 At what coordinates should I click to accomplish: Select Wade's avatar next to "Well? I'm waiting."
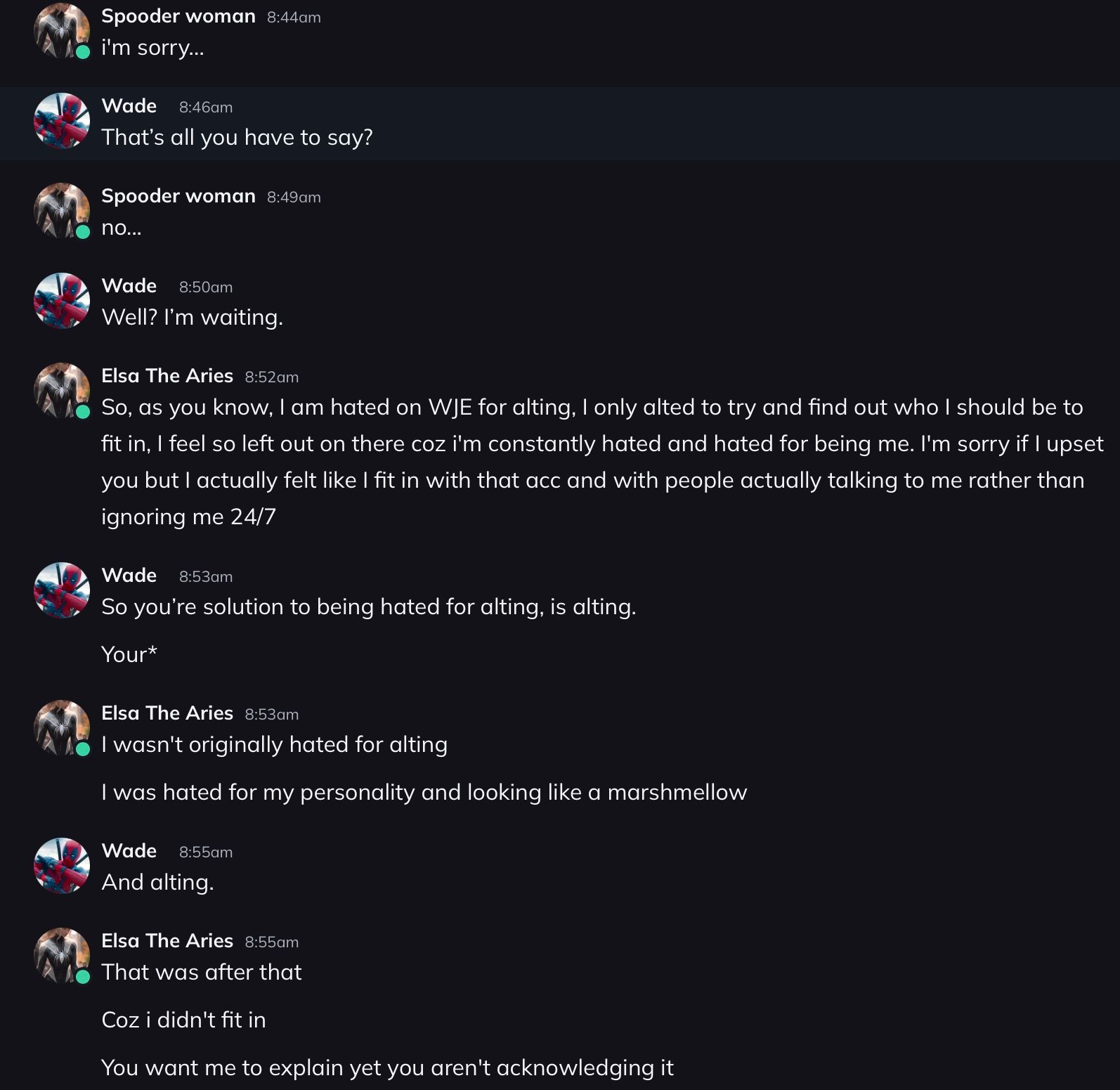tap(62, 301)
